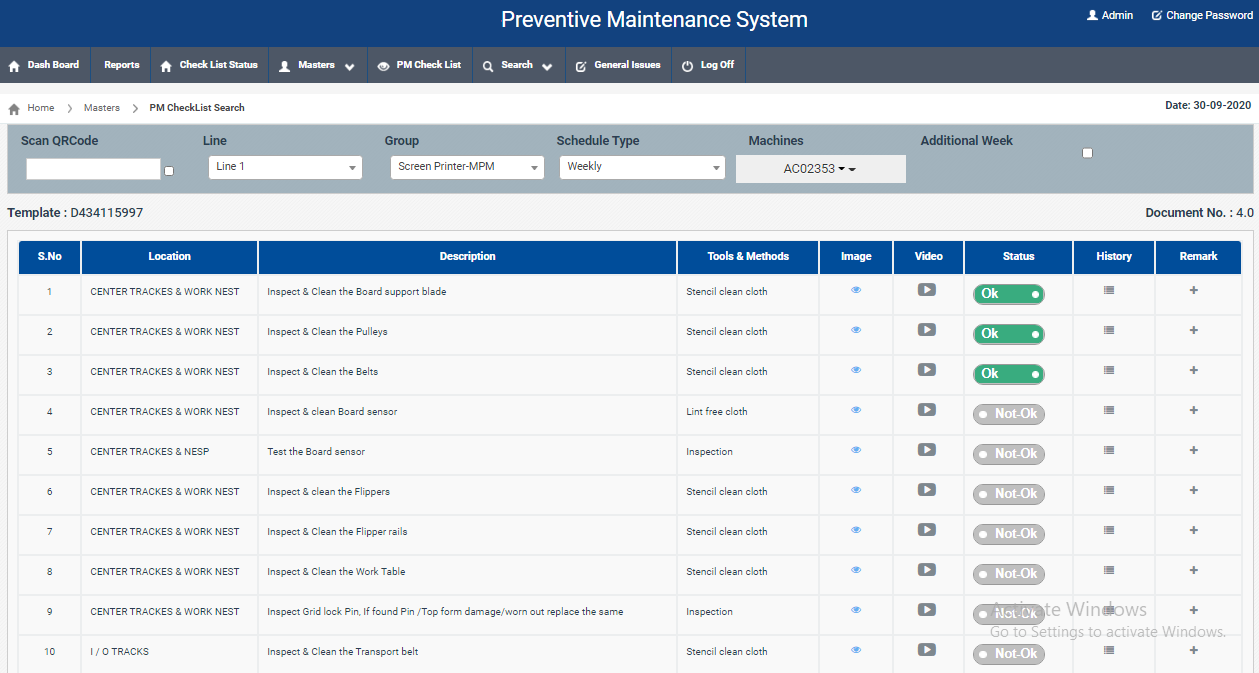The width and height of the screenshot is (1259, 673).
Task: Focus the Scan QRCode input field
Action: [93, 169]
